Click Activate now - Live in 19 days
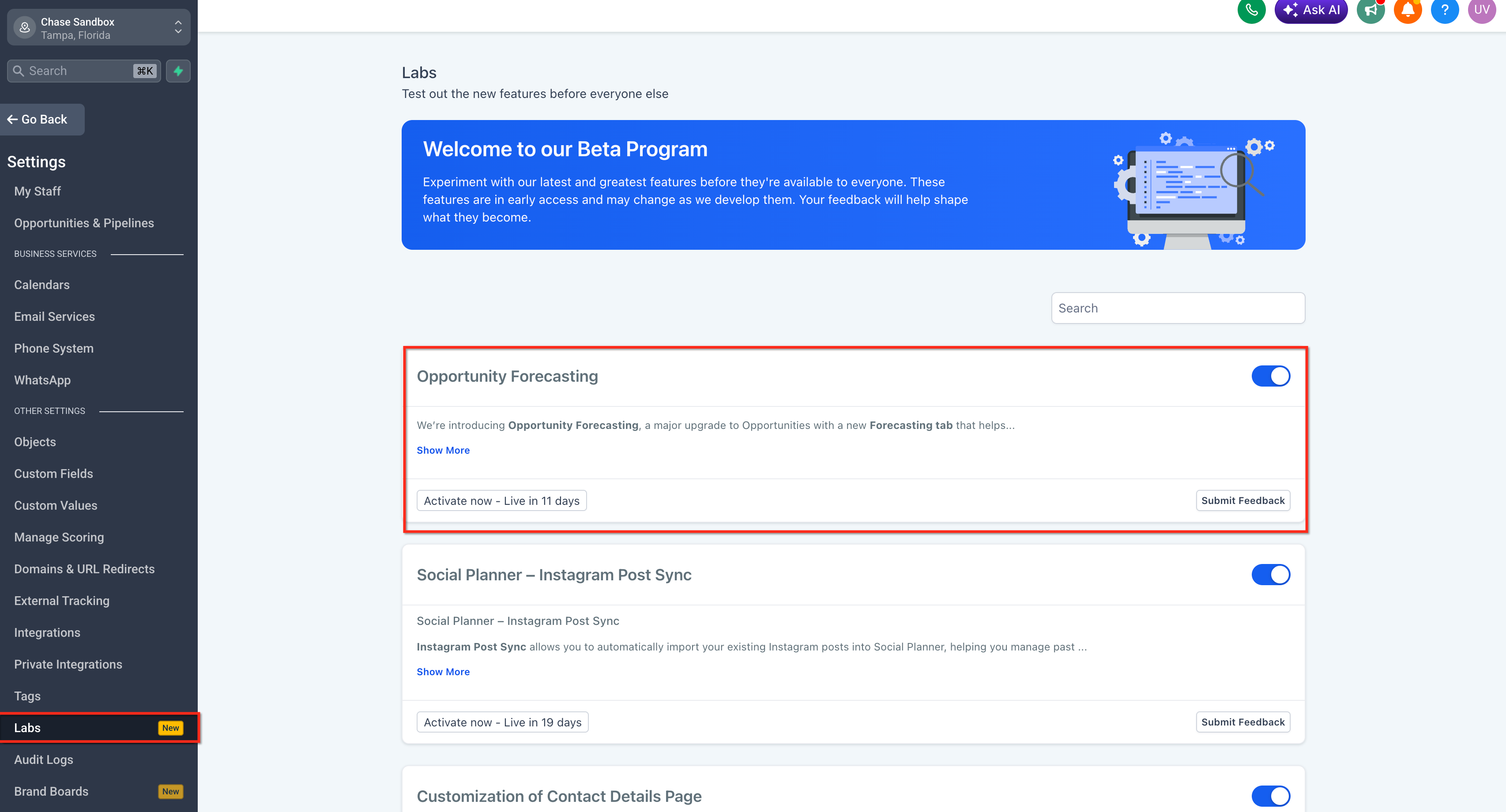The width and height of the screenshot is (1506, 812). [501, 722]
